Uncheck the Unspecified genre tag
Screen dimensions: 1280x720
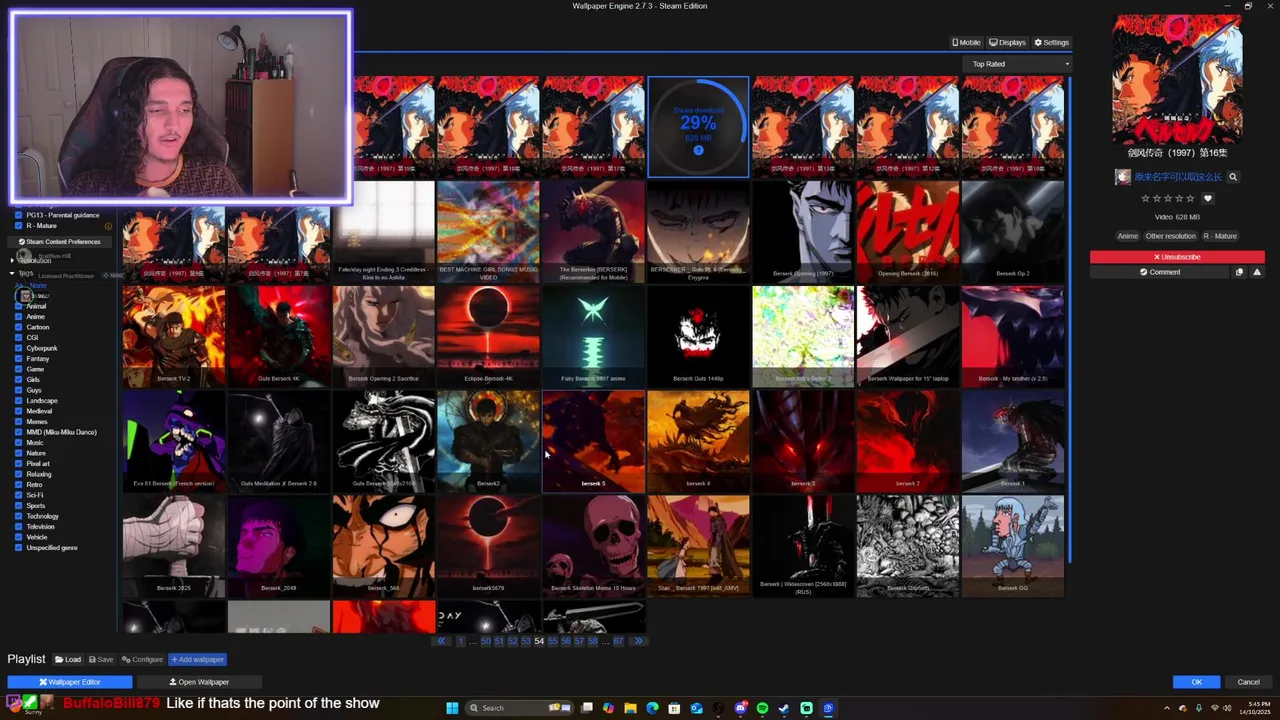pyautogui.click(x=18, y=548)
